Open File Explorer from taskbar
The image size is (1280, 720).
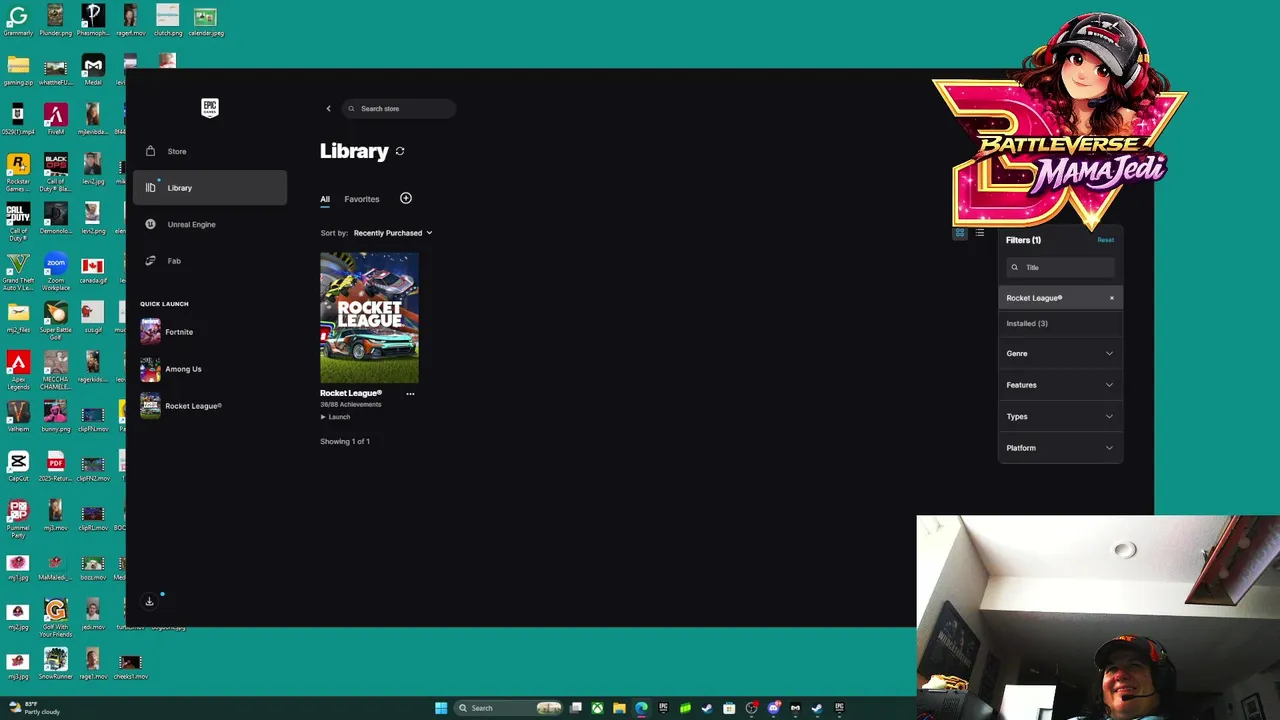click(619, 708)
